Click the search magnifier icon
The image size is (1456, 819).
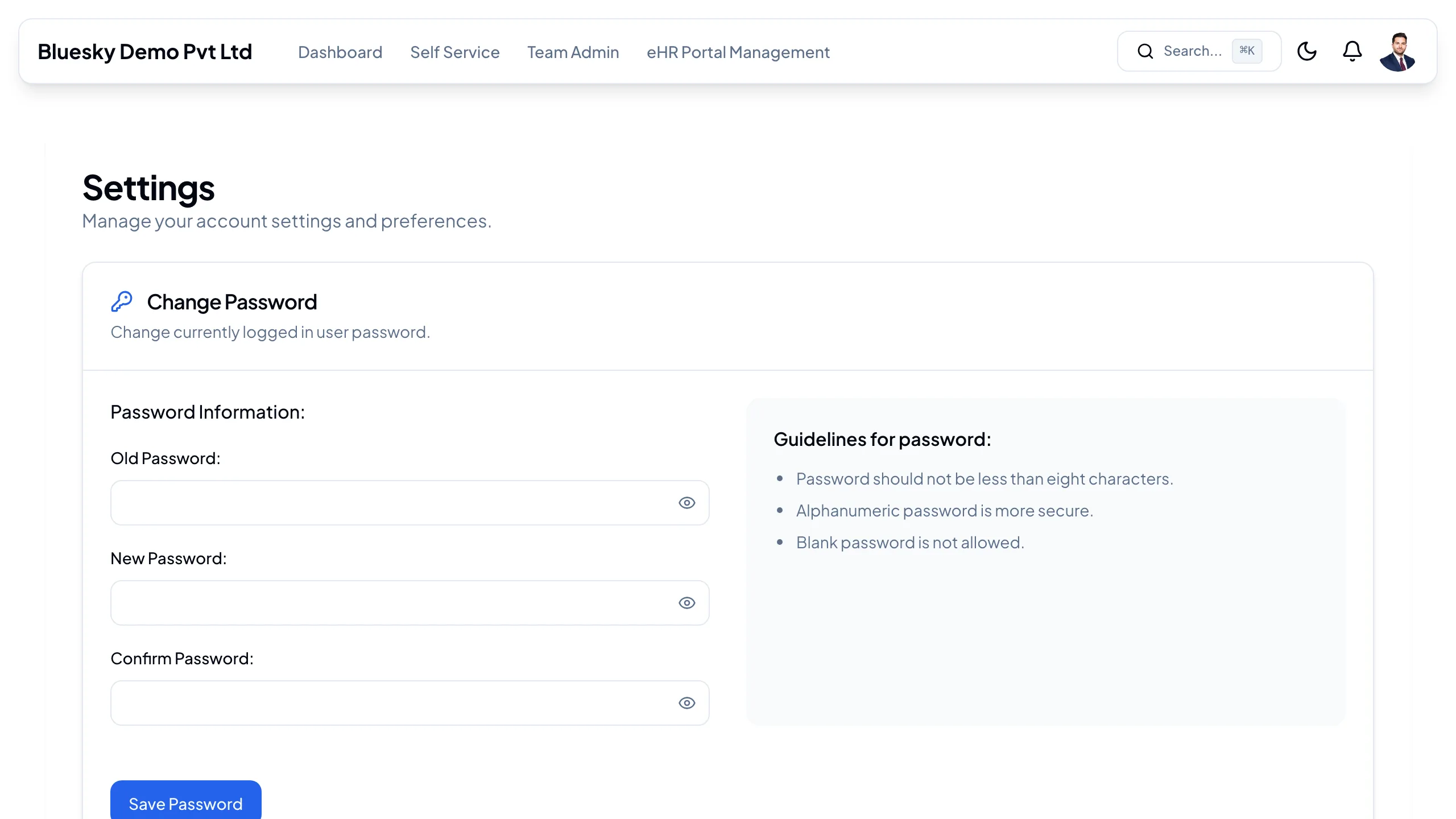(1145, 51)
